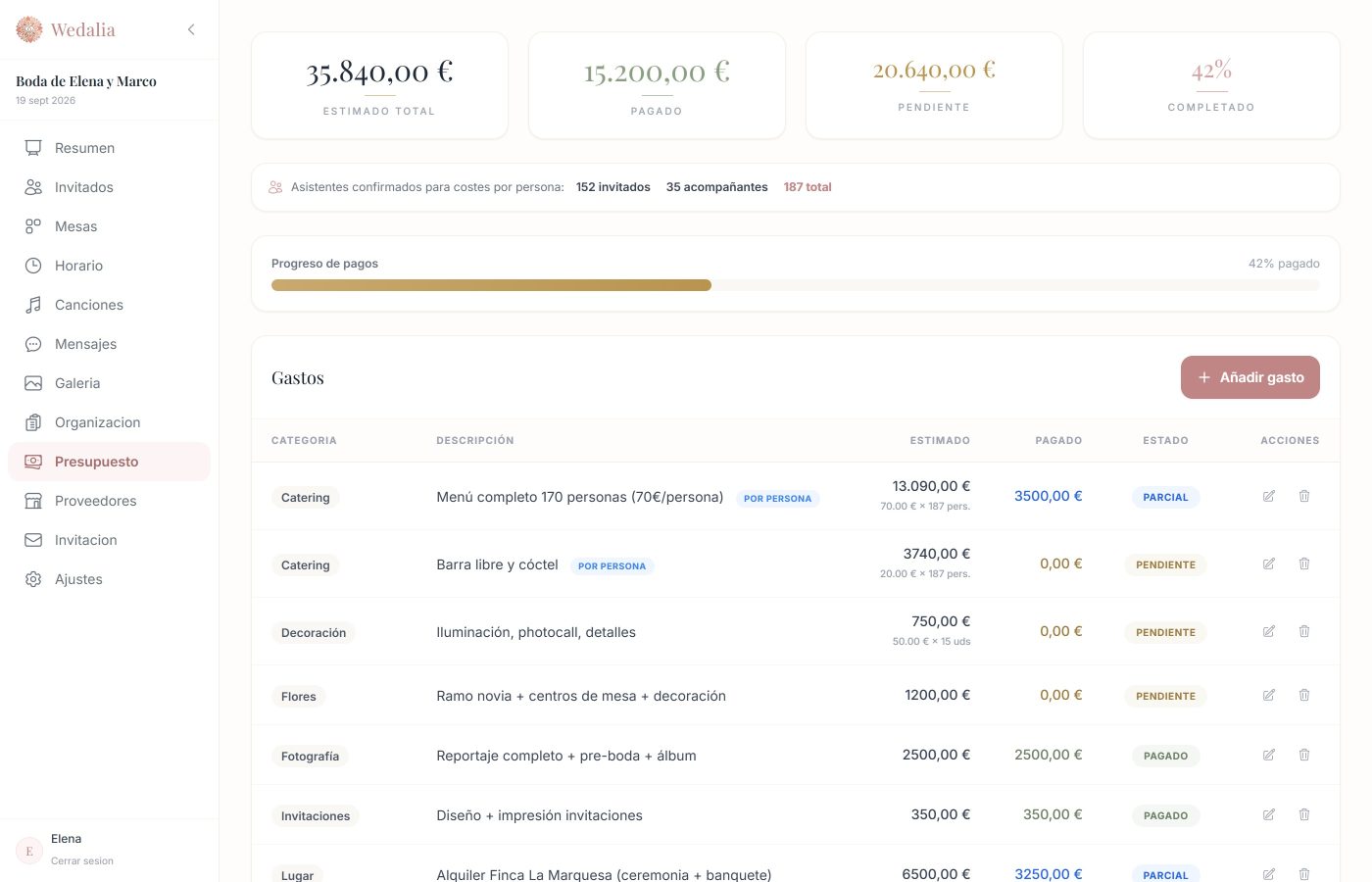Delete the Barra libre y cóctel expense
The height and width of the screenshot is (882, 1372).
coord(1304,563)
